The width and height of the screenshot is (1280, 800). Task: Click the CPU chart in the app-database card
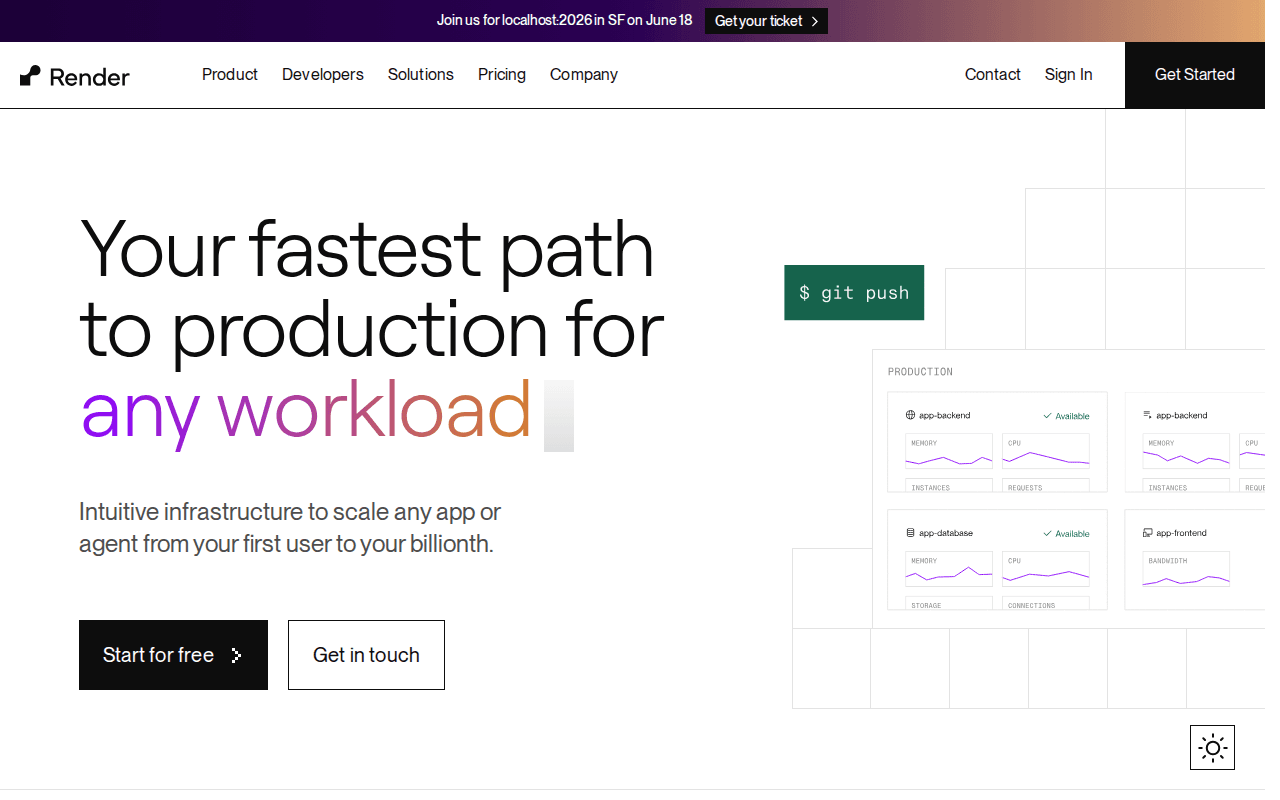tap(1046, 569)
